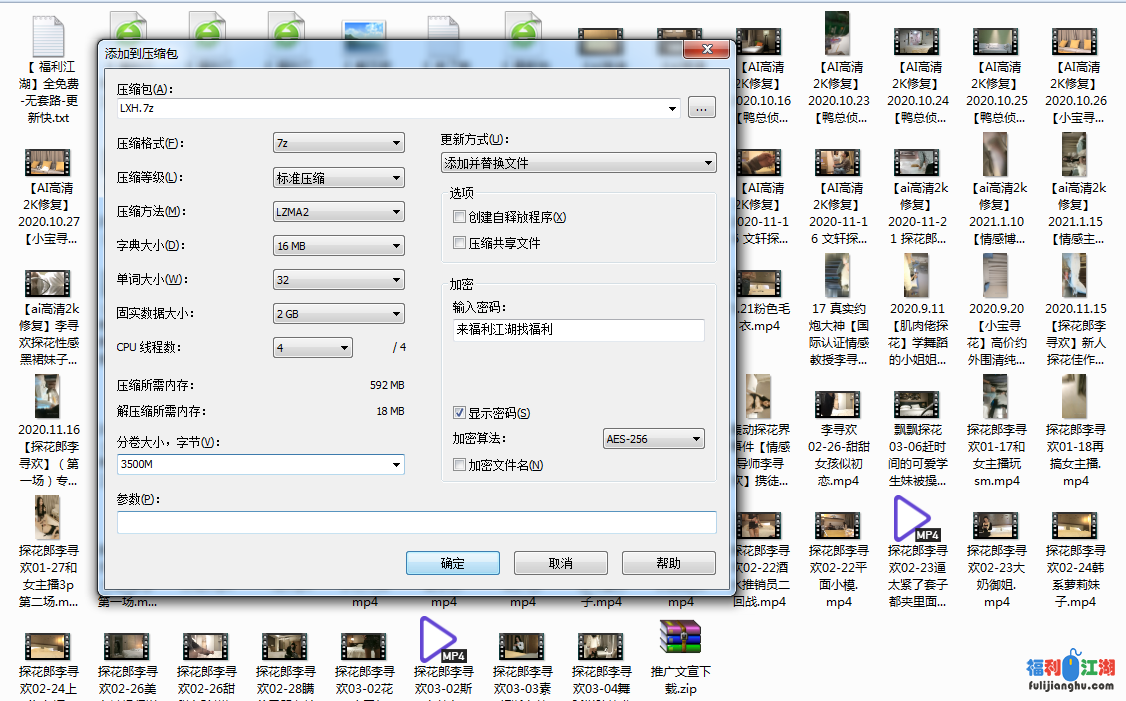The image size is (1126, 701).
Task: Select the text file icon at top-left
Action: pyautogui.click(x=48, y=36)
